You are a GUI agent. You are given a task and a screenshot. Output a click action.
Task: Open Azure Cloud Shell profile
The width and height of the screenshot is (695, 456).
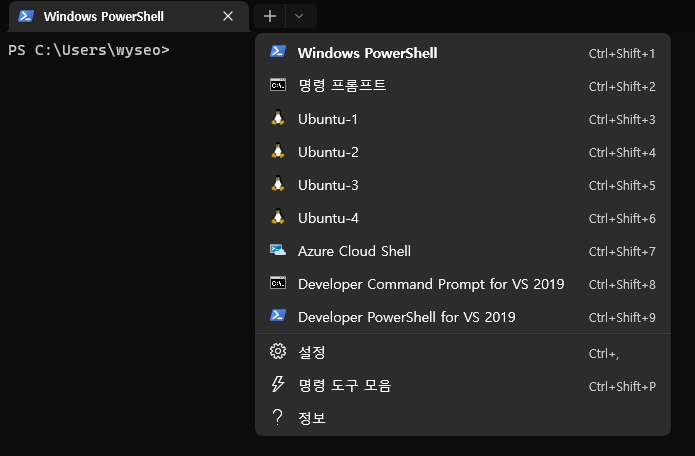[463, 251]
